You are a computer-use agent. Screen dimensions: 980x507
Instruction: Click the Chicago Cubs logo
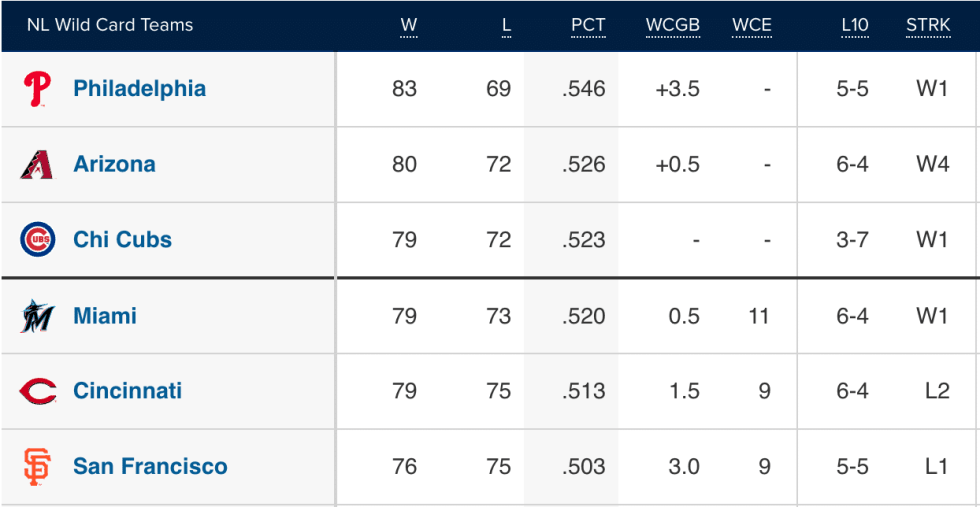click(38, 240)
